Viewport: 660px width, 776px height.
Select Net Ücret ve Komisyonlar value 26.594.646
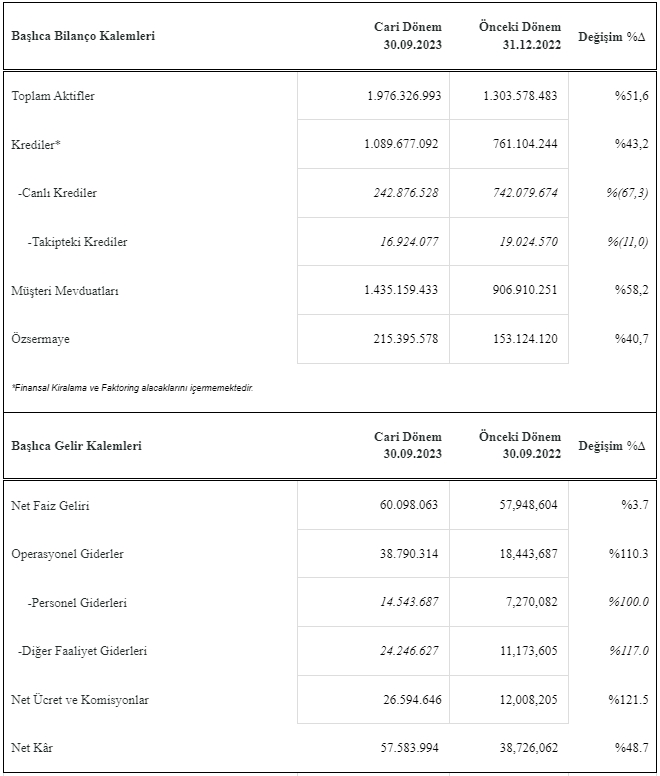pos(412,699)
